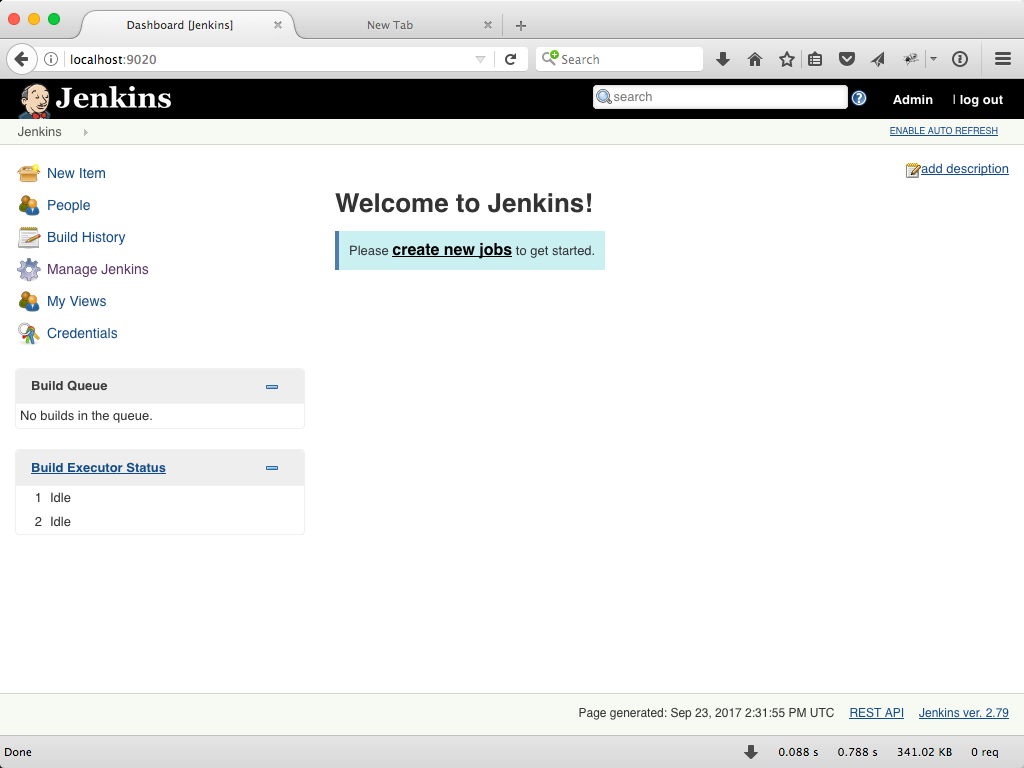
Task: Click the Admin user link
Action: [x=912, y=99]
